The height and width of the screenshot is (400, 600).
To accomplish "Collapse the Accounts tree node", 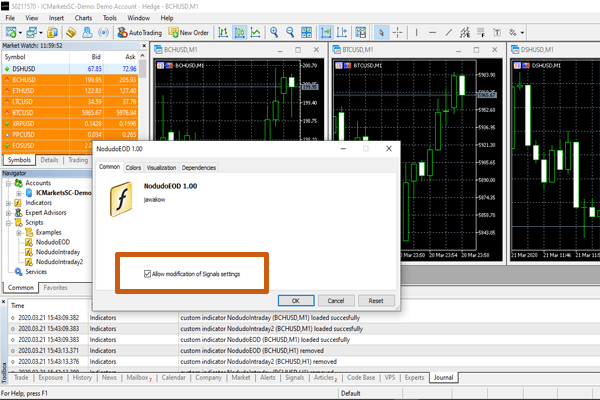I will [x=8, y=183].
